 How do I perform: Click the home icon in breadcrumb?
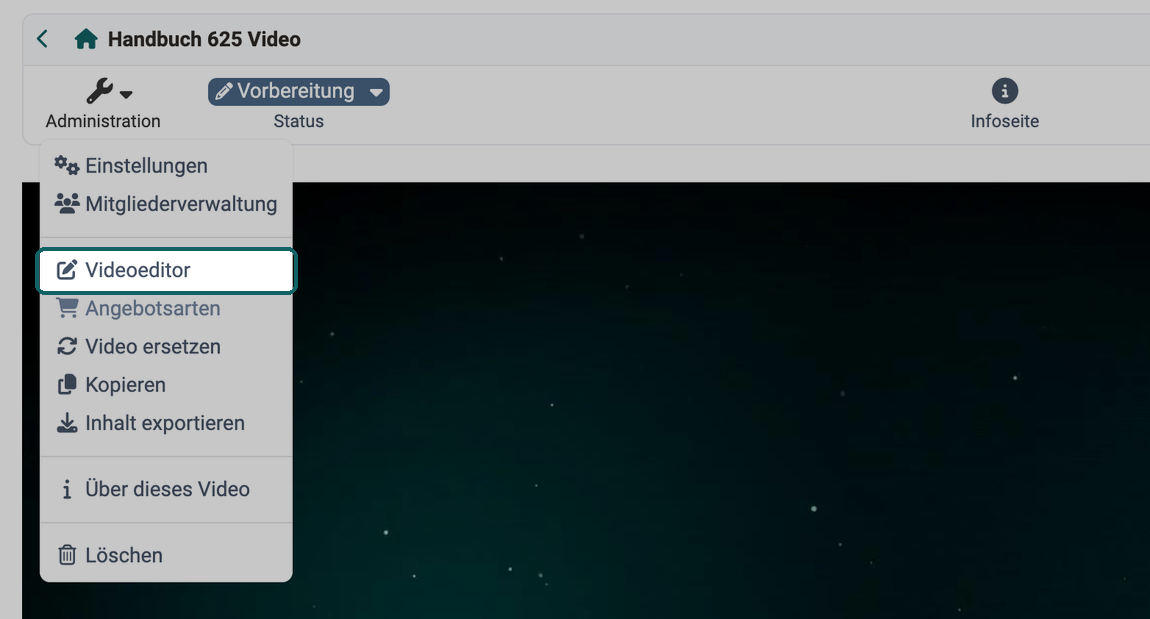click(x=86, y=39)
